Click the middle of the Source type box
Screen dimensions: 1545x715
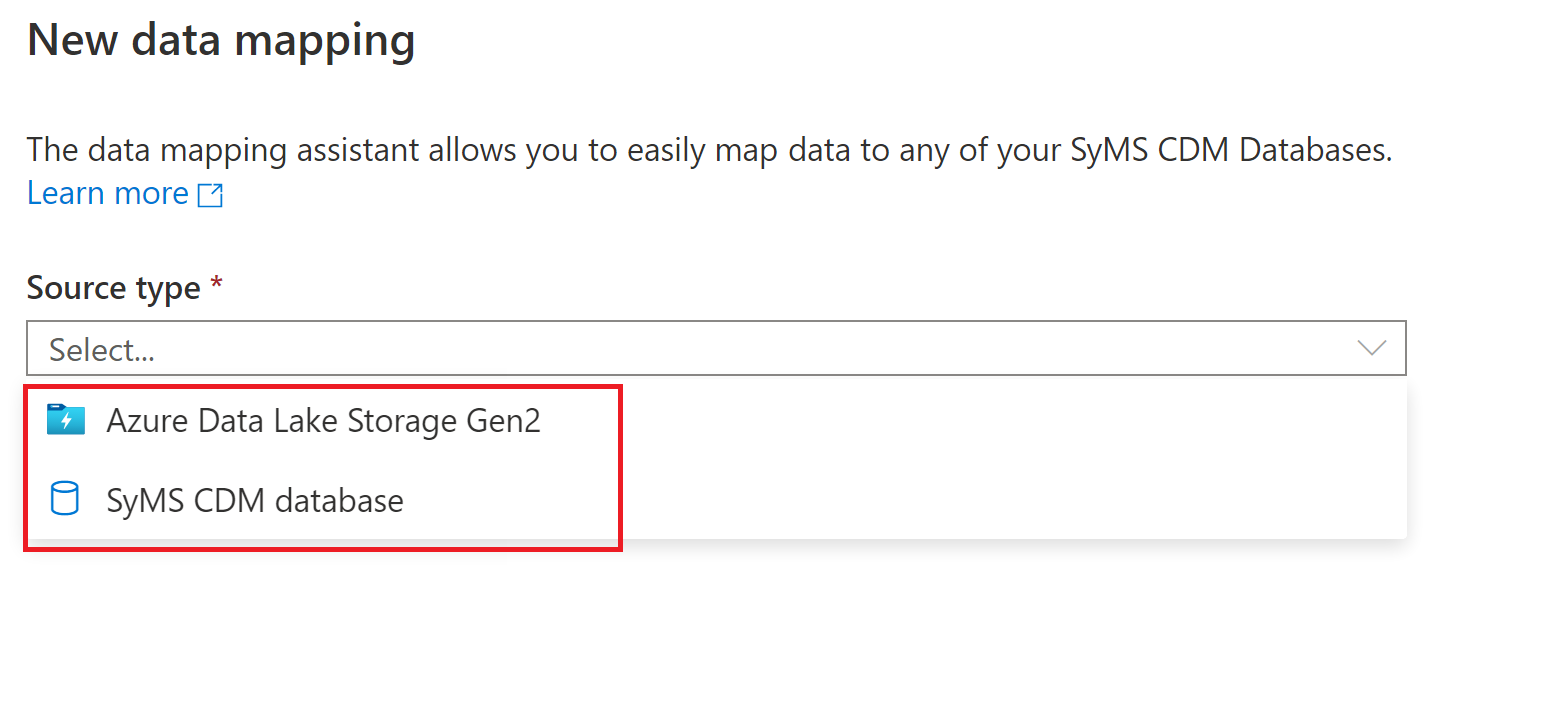point(716,348)
